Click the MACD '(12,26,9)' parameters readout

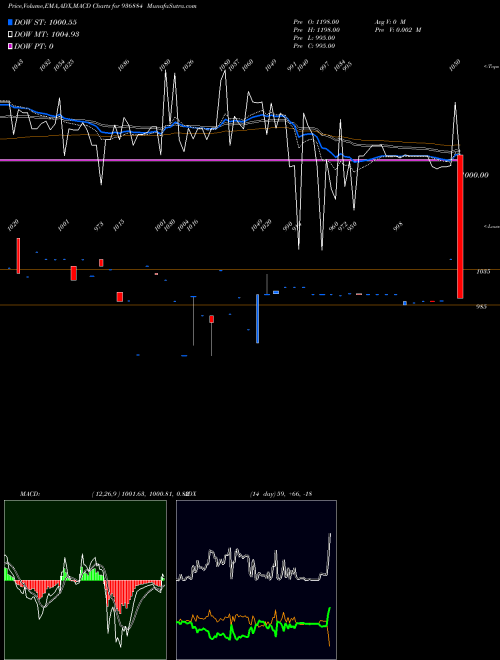(106, 494)
